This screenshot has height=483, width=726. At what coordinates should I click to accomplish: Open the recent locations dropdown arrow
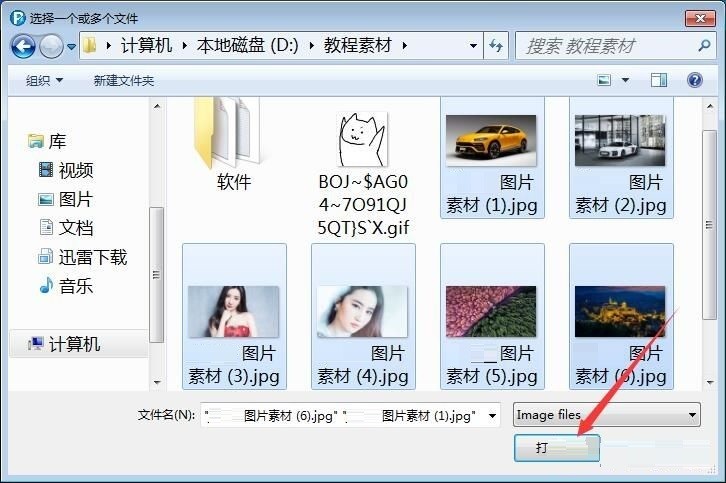[71, 46]
